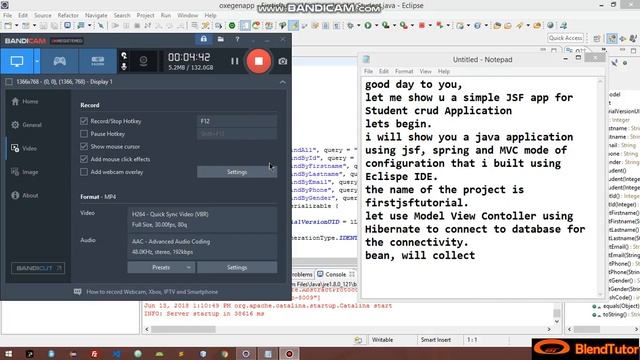Click Eclipse Quick Access field
Image resolution: width=640 pixels, height=360 pixels.
565,38
